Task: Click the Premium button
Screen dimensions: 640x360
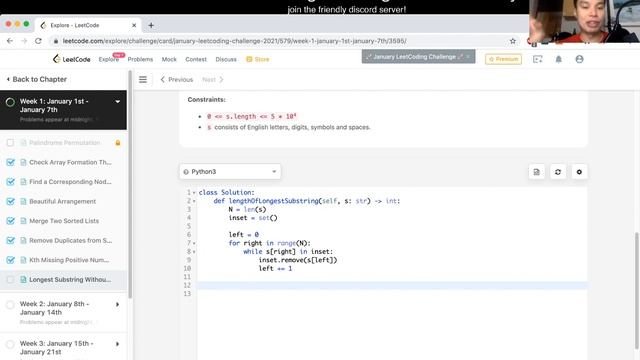Action: (x=503, y=59)
